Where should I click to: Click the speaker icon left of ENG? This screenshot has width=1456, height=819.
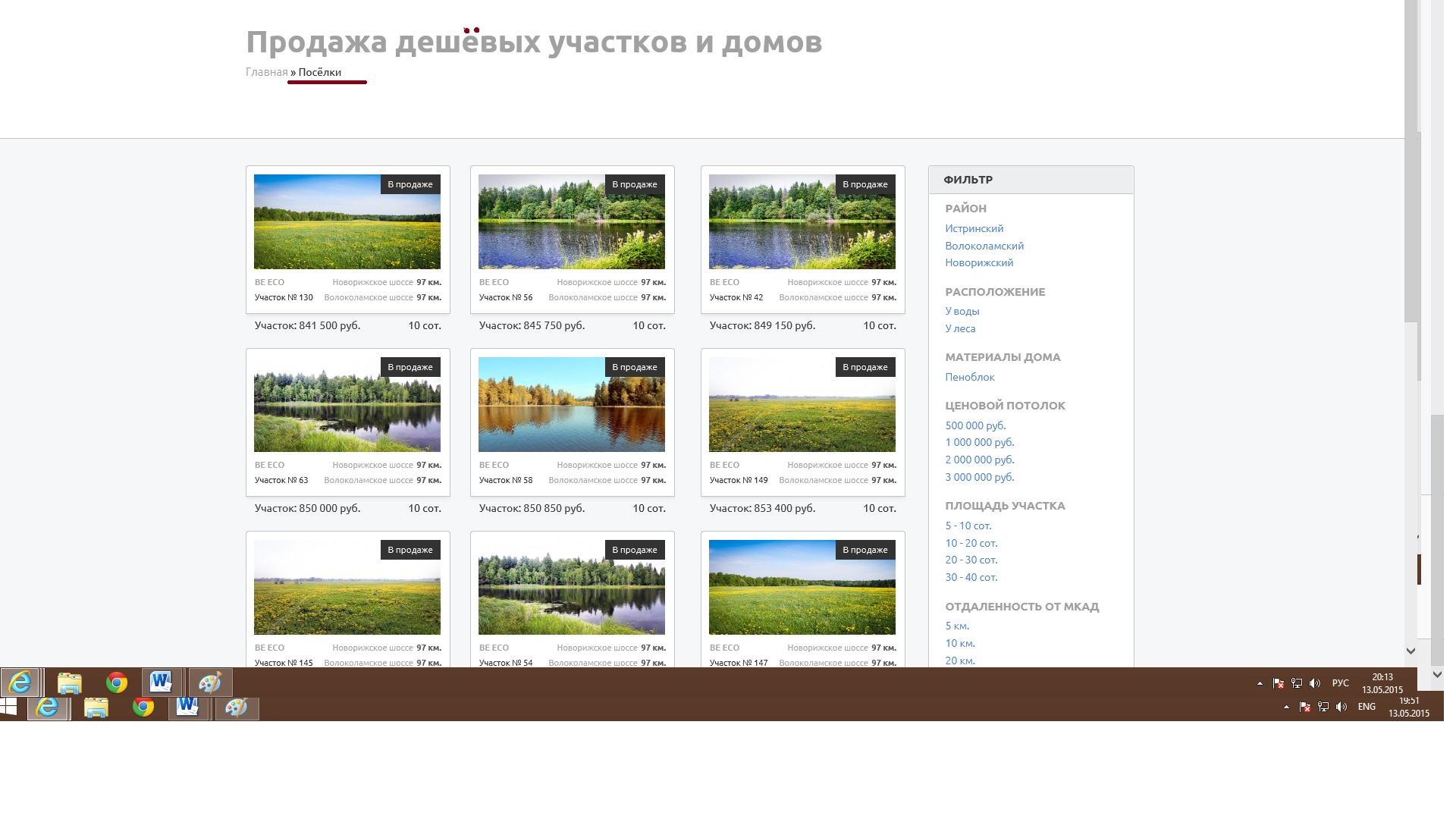pyautogui.click(x=1341, y=707)
